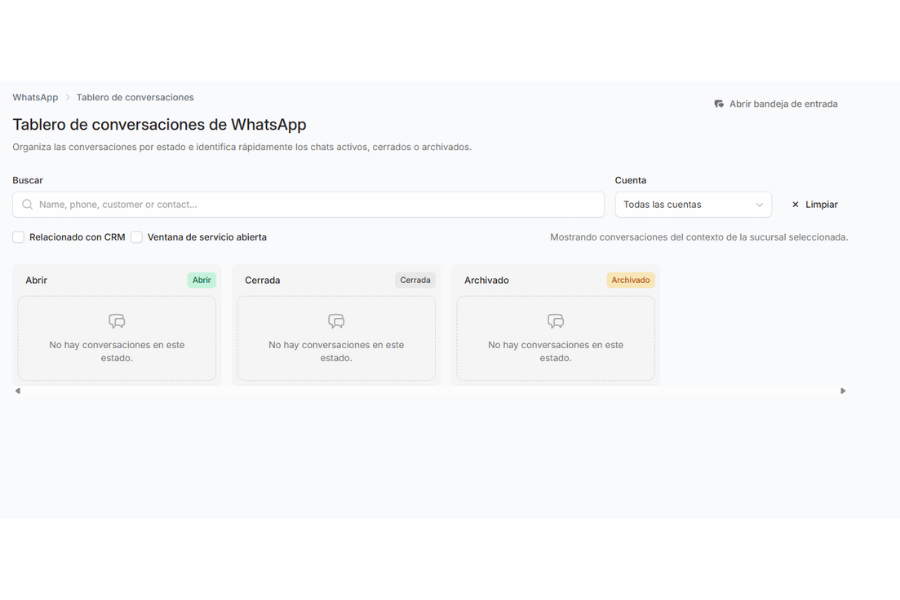The height and width of the screenshot is (600, 900).
Task: Click the chat bubbles icon in the Abrir column
Action: tap(117, 321)
